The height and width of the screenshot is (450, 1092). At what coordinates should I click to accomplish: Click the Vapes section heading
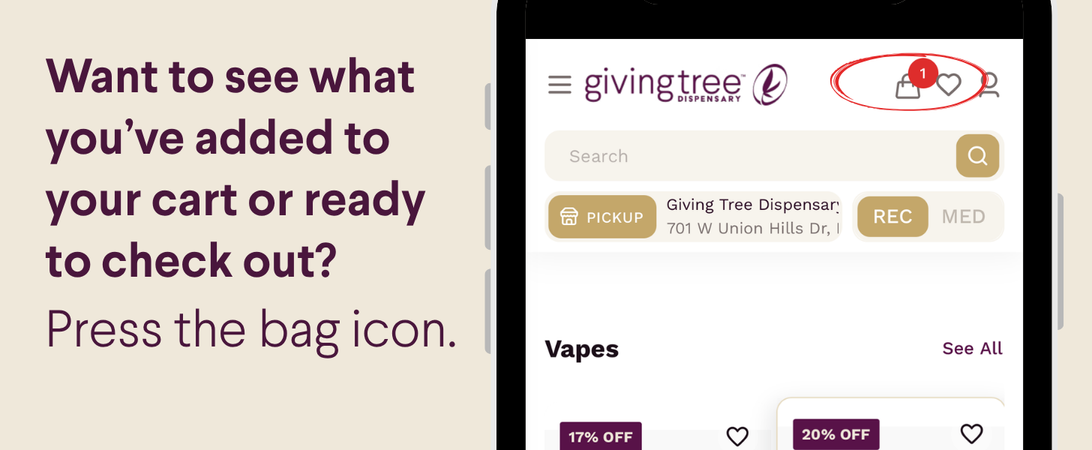(582, 349)
